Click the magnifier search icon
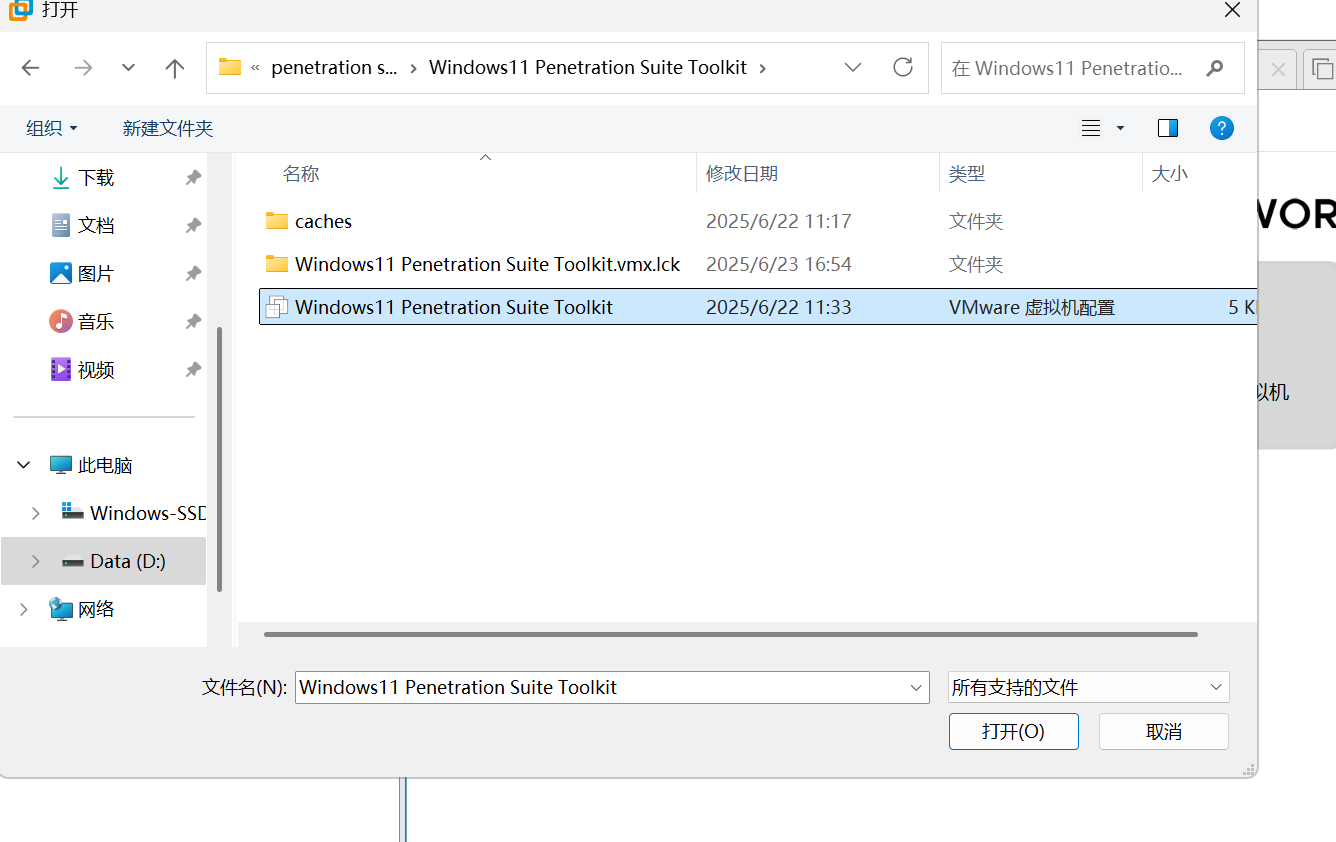The height and width of the screenshot is (842, 1336). point(1215,68)
